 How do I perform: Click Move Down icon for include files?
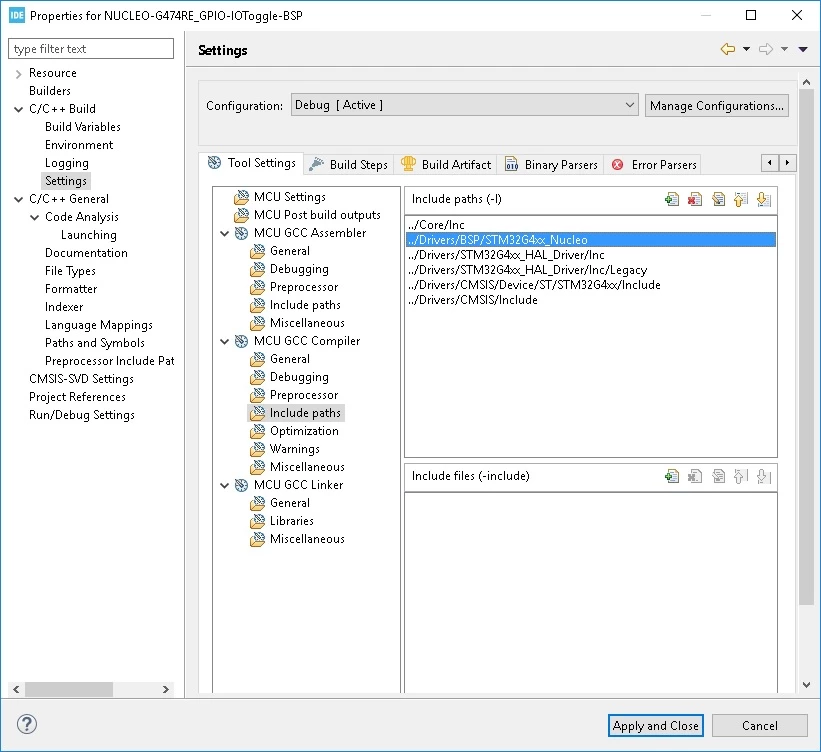pos(764,476)
